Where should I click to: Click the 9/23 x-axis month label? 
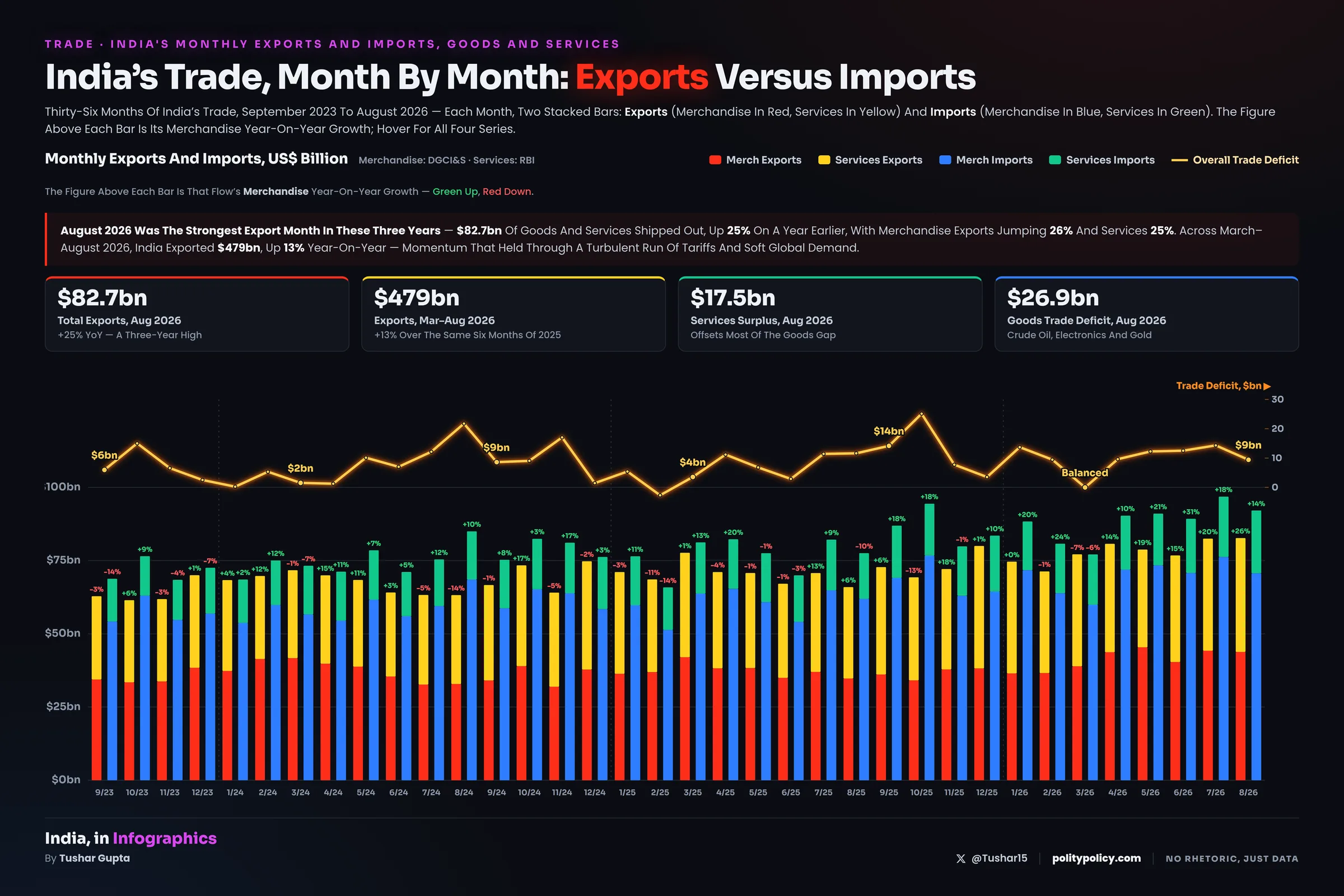click(x=104, y=792)
